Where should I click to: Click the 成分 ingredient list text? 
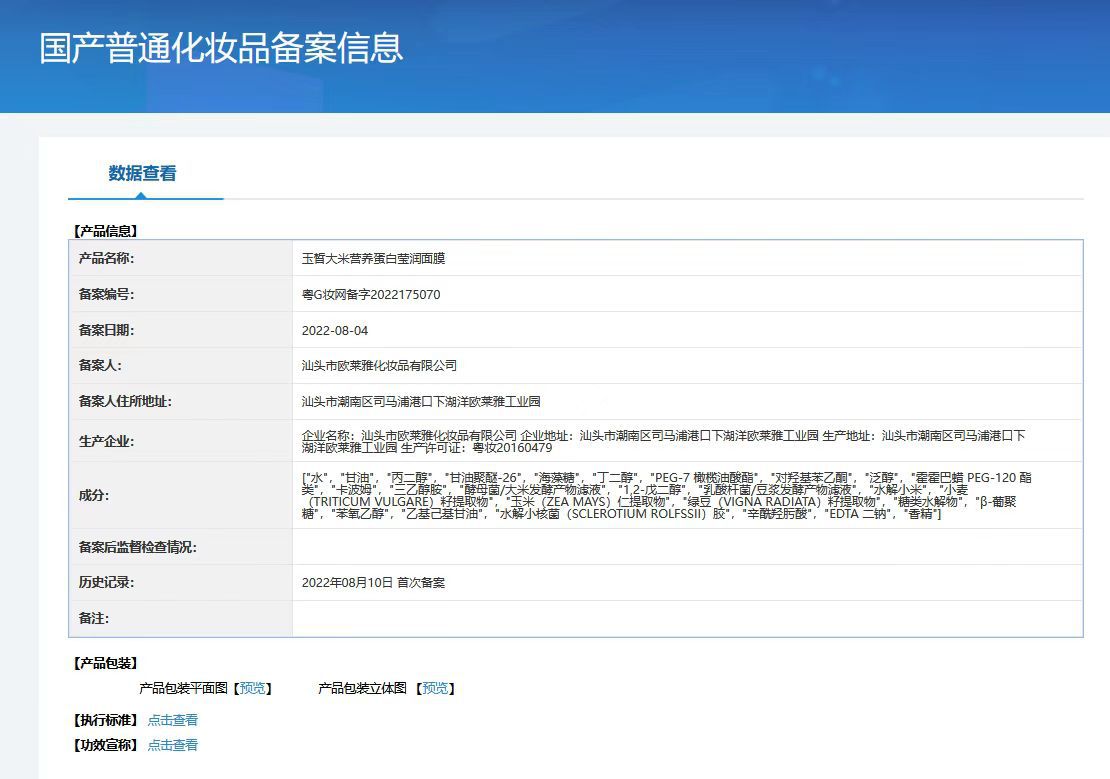666,496
